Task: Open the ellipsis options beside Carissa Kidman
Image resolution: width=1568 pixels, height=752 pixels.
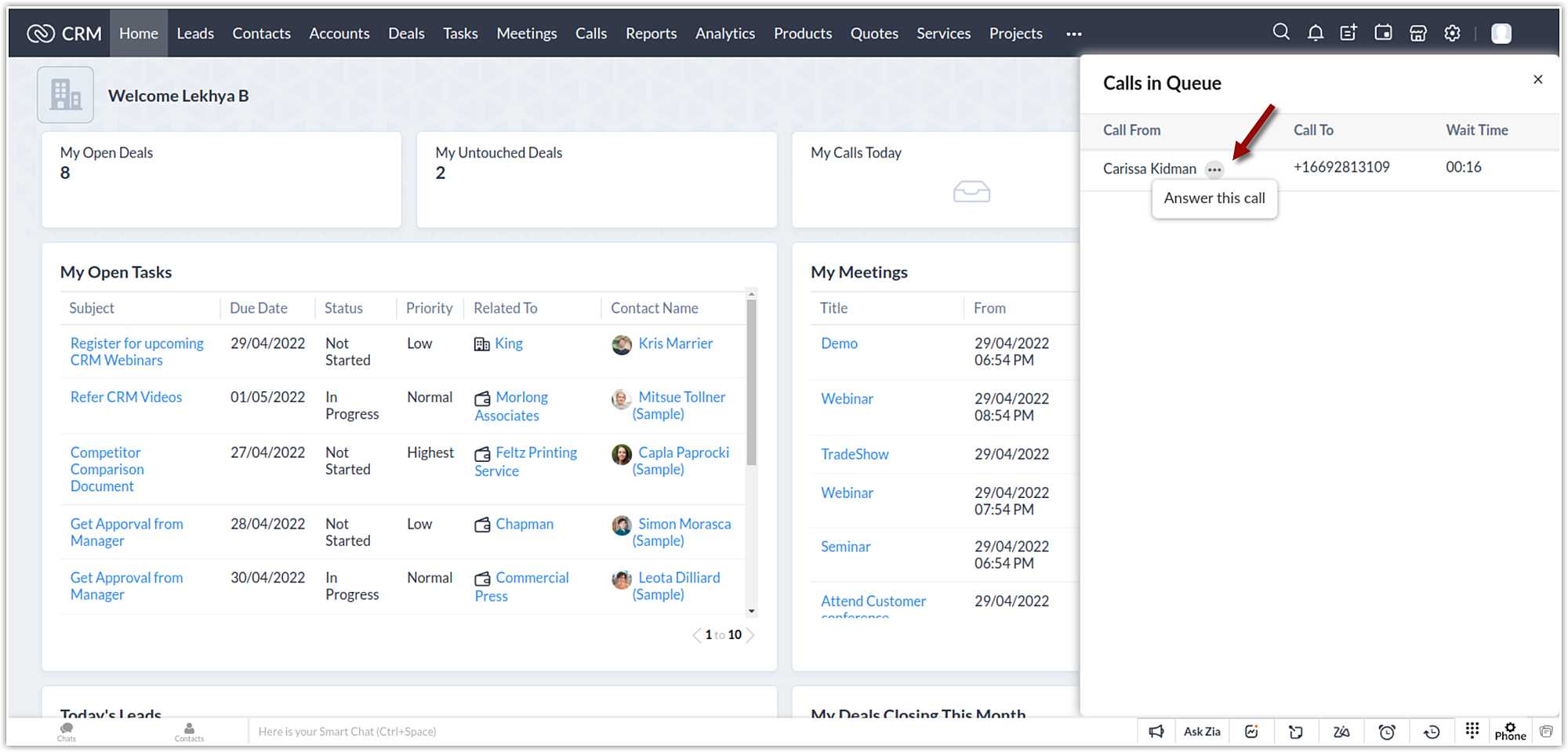Action: pyautogui.click(x=1214, y=169)
